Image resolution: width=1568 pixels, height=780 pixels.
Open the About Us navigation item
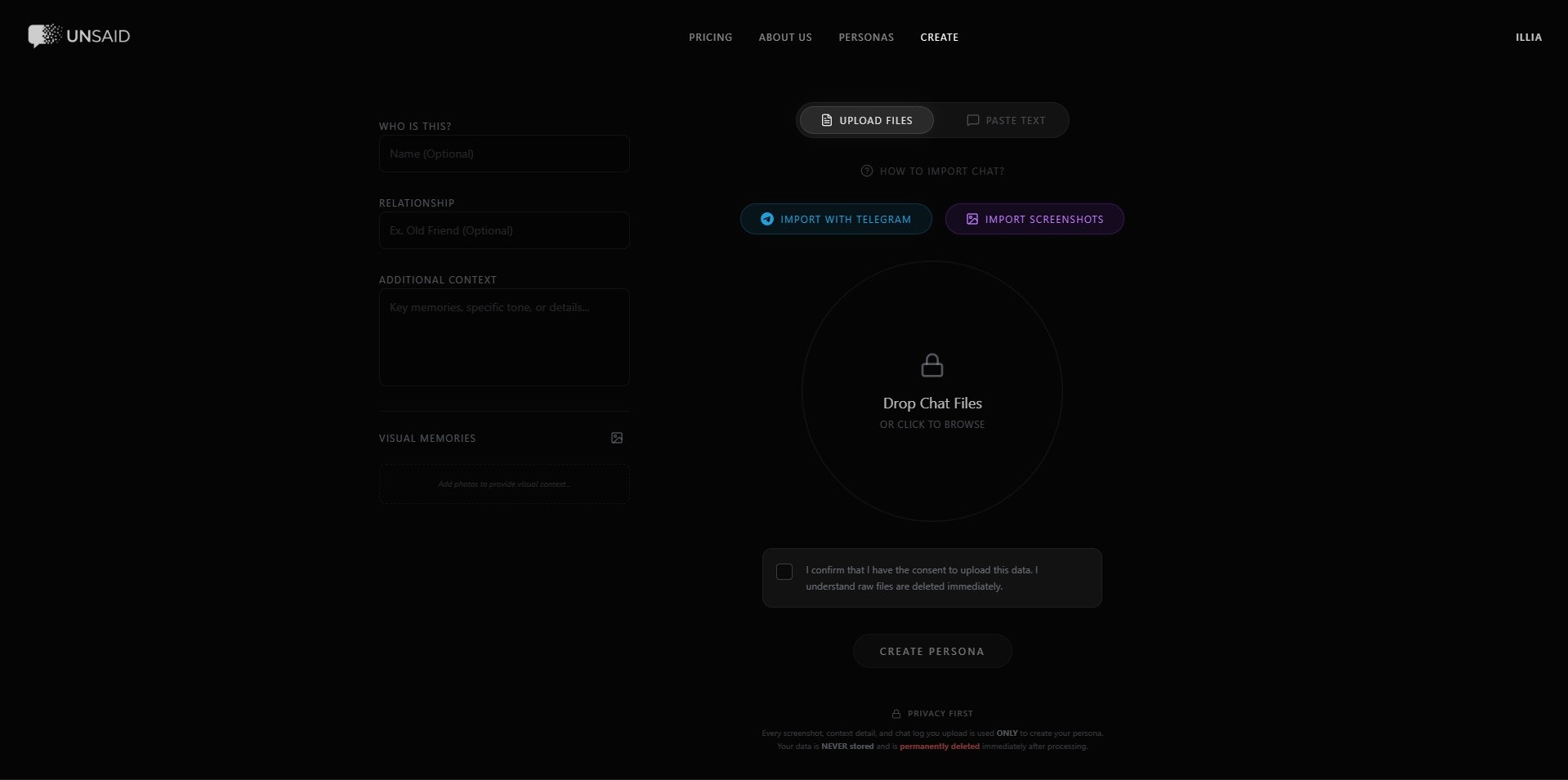coord(784,37)
